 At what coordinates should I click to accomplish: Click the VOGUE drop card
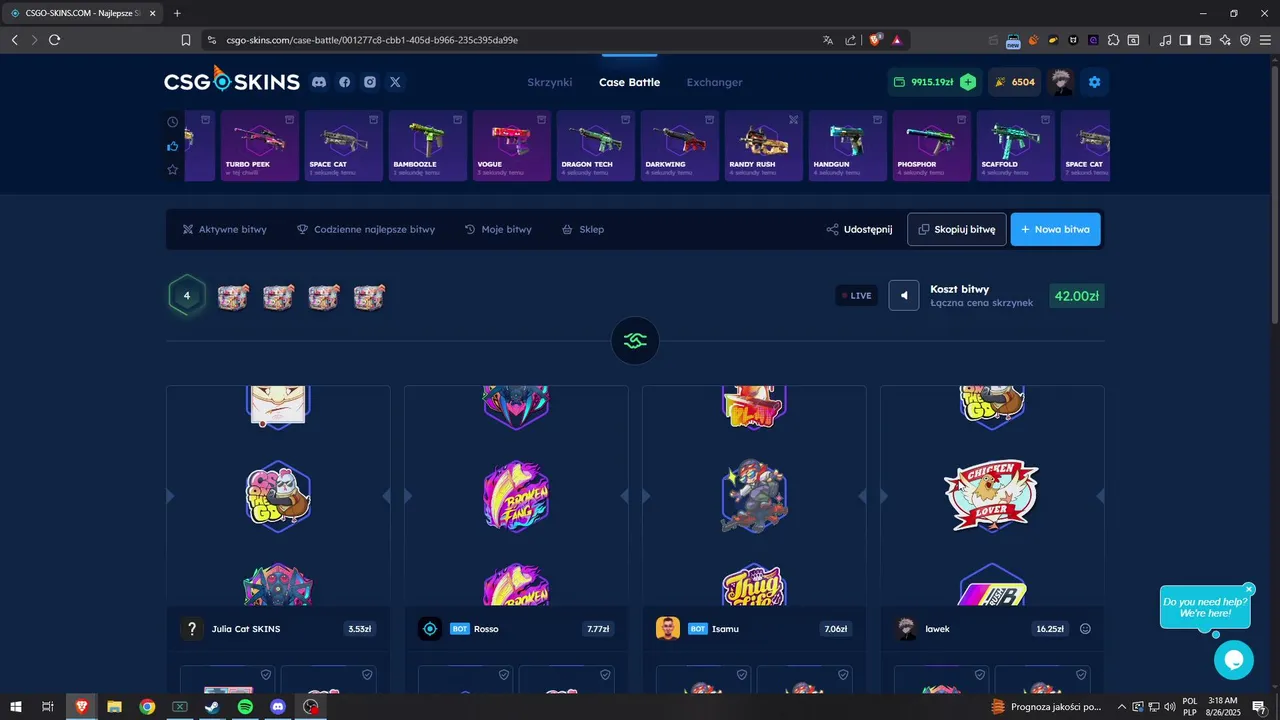click(512, 146)
